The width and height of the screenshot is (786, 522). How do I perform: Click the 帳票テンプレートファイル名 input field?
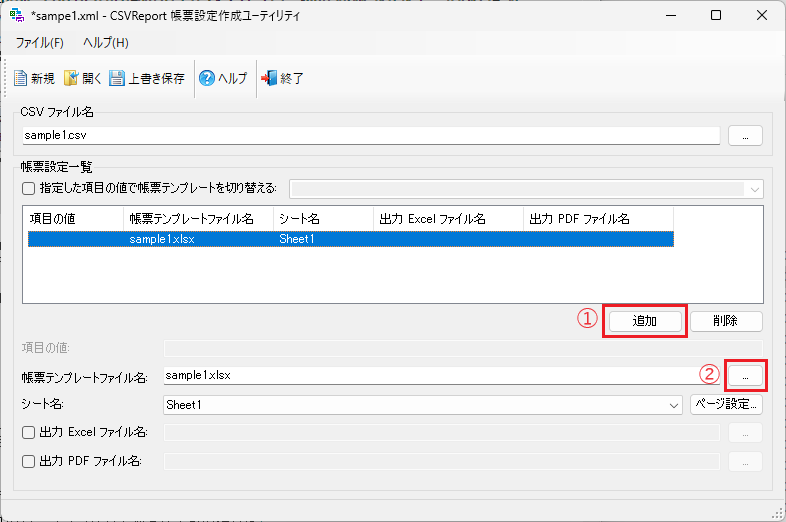441,376
